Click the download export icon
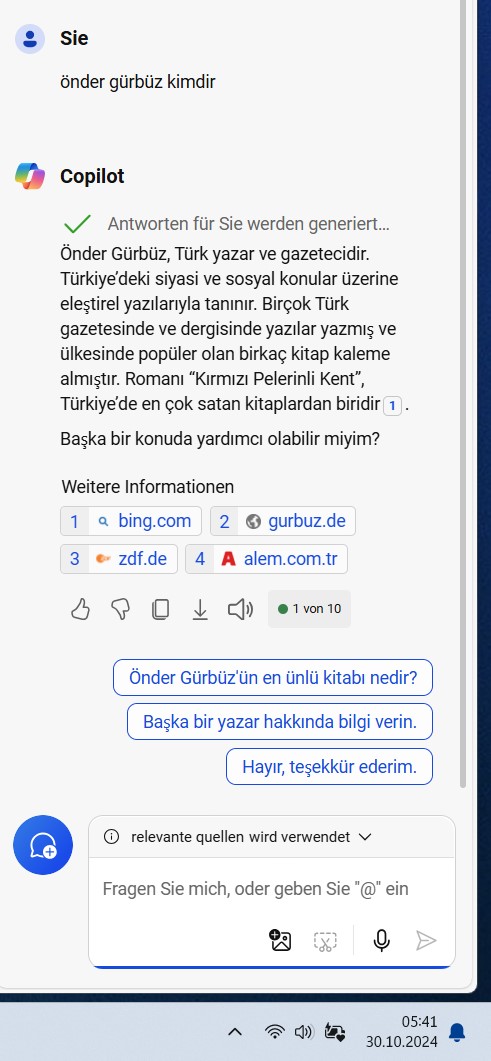 [x=200, y=610]
